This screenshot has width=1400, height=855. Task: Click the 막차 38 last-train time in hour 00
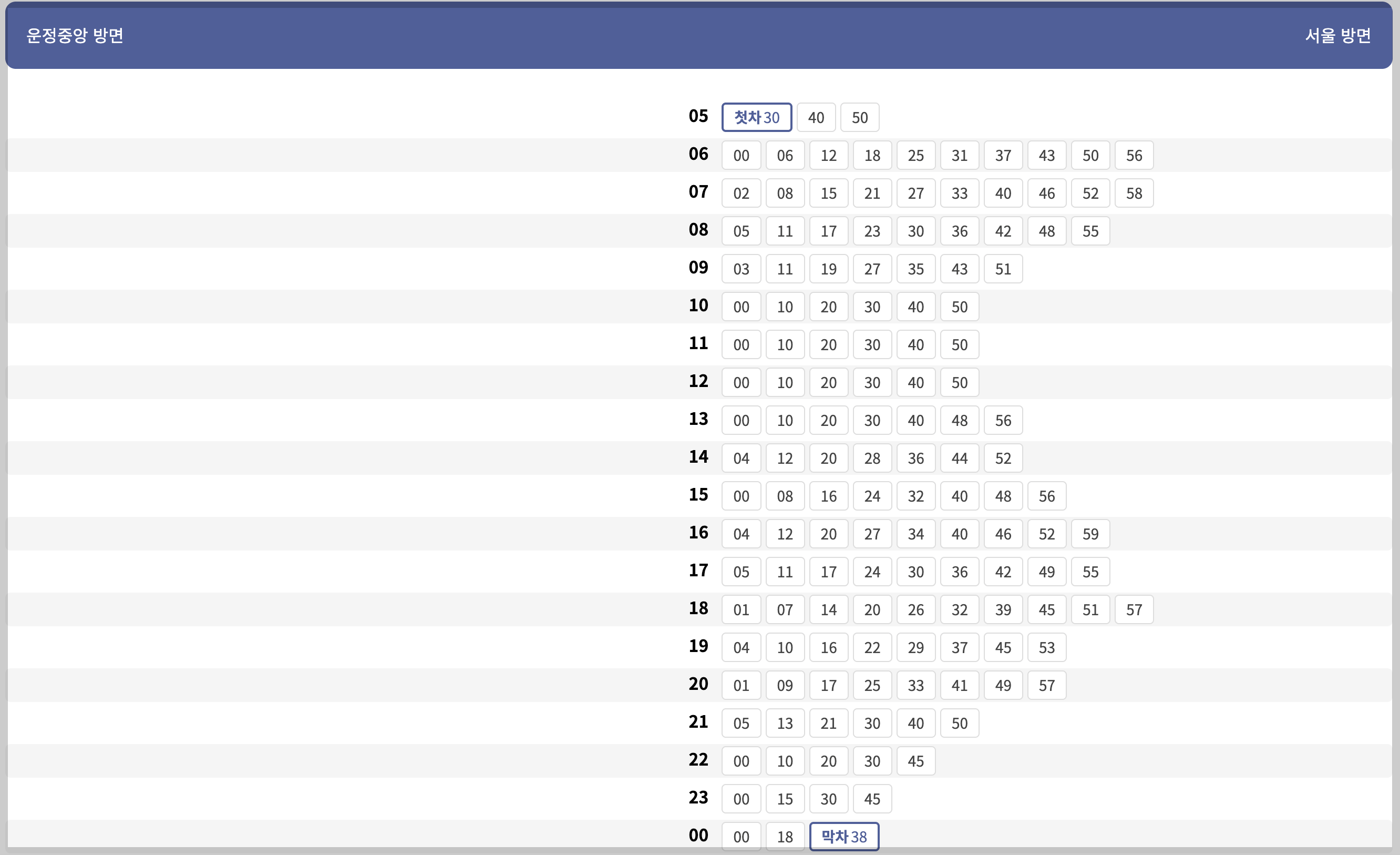845,837
